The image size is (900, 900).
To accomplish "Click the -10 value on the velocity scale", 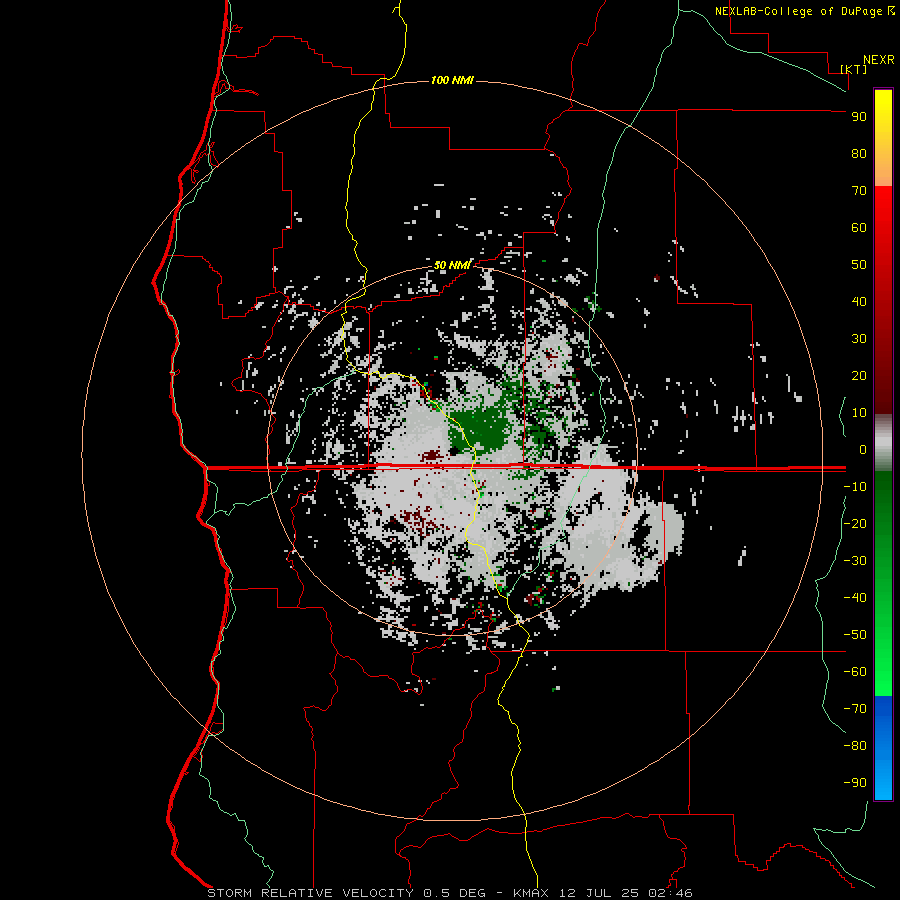I will click(x=855, y=487).
